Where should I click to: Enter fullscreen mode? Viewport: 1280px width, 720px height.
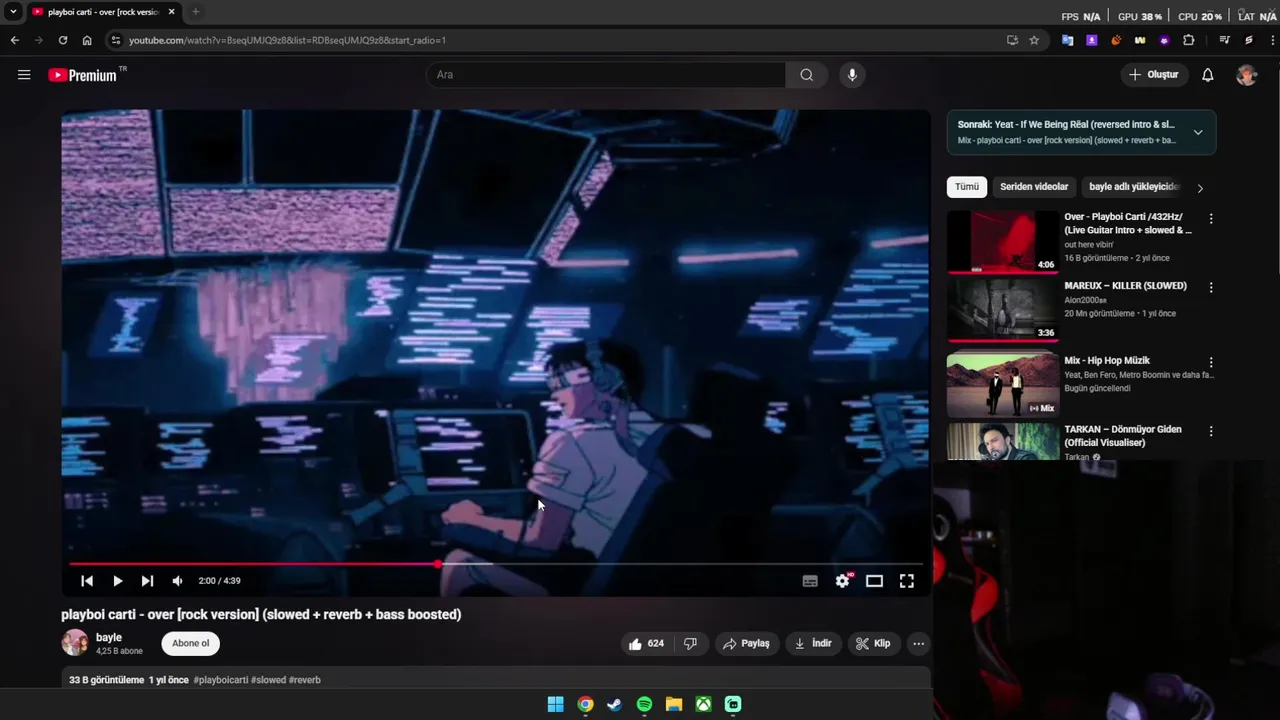point(906,581)
